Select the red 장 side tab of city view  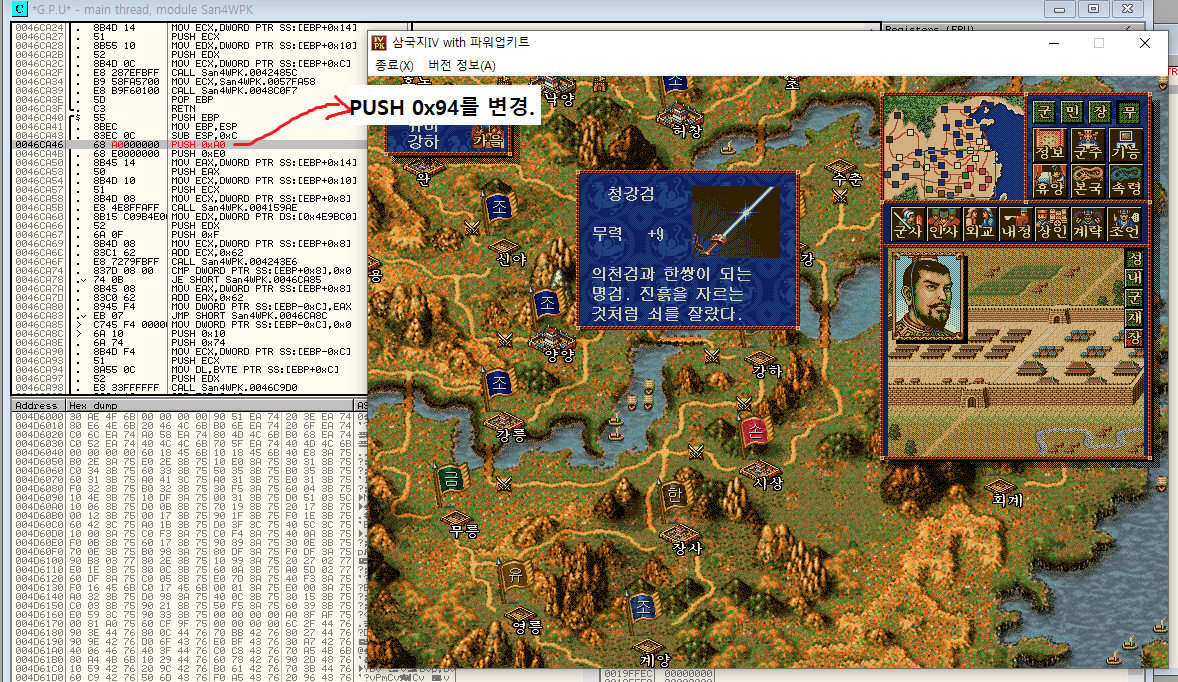[x=1134, y=337]
